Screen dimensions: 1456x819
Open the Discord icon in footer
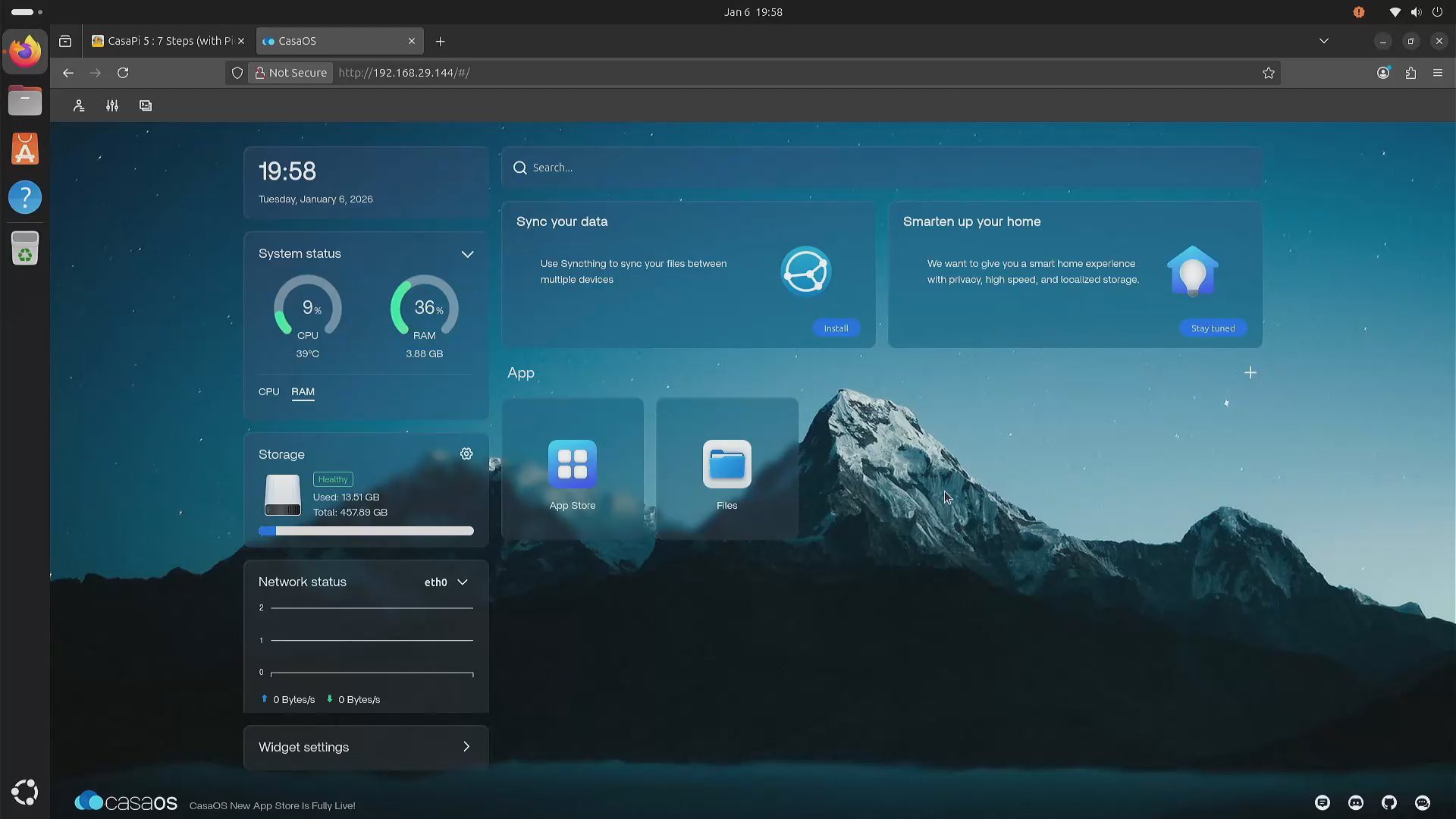(x=1356, y=802)
